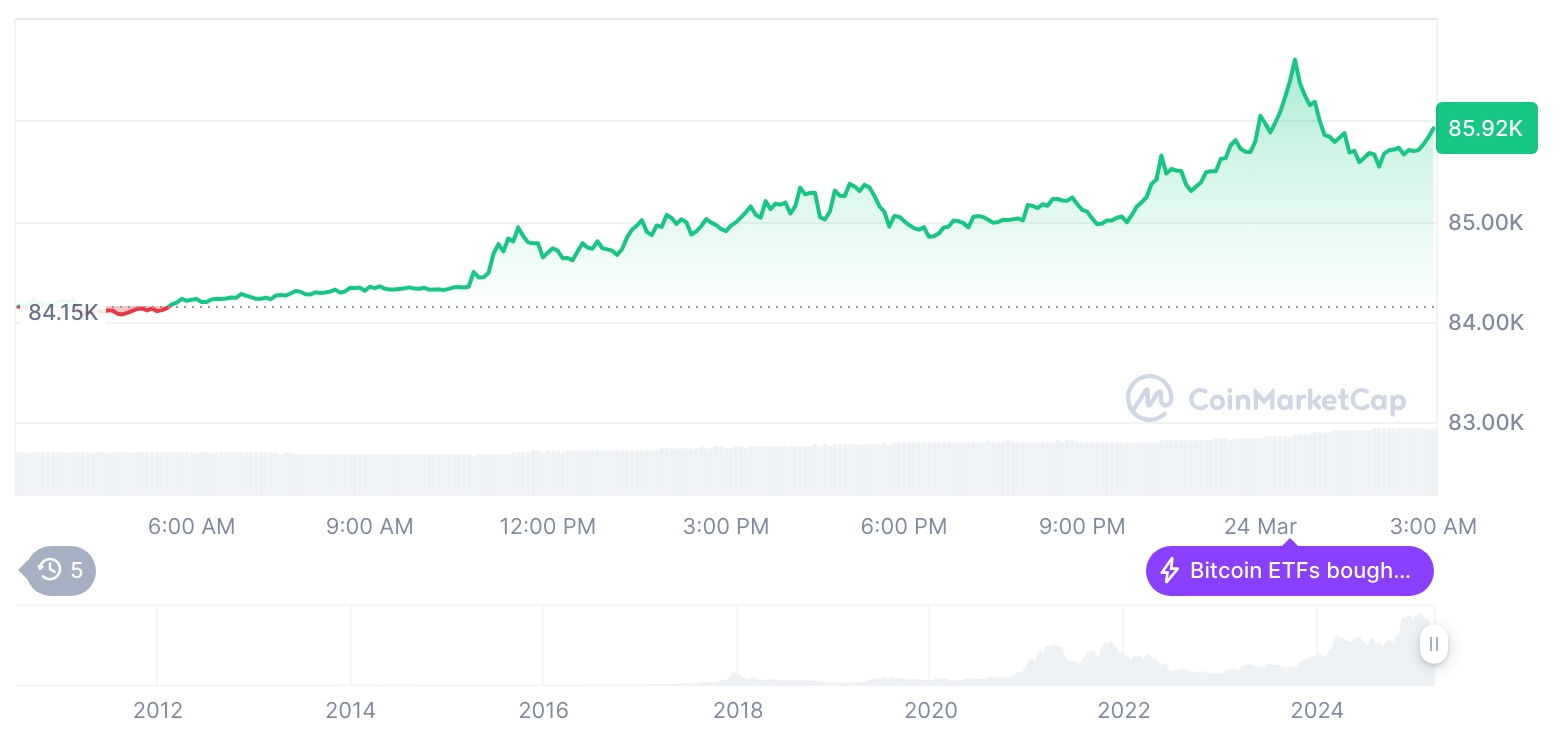Click the 12:00 PM time axis label
This screenshot has height=732, width=1566.
pyautogui.click(x=547, y=526)
